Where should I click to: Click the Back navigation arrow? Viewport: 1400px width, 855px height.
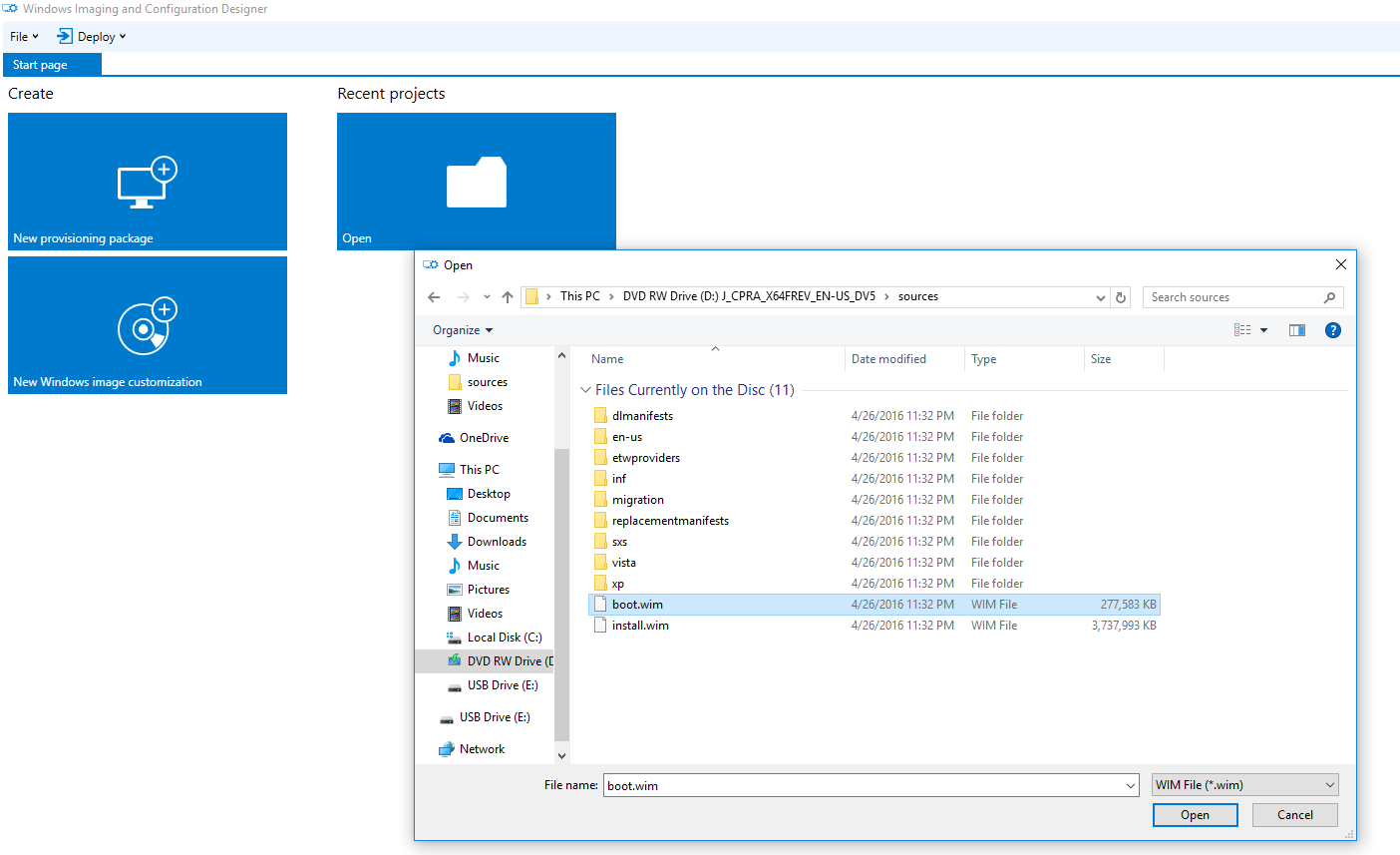point(434,297)
